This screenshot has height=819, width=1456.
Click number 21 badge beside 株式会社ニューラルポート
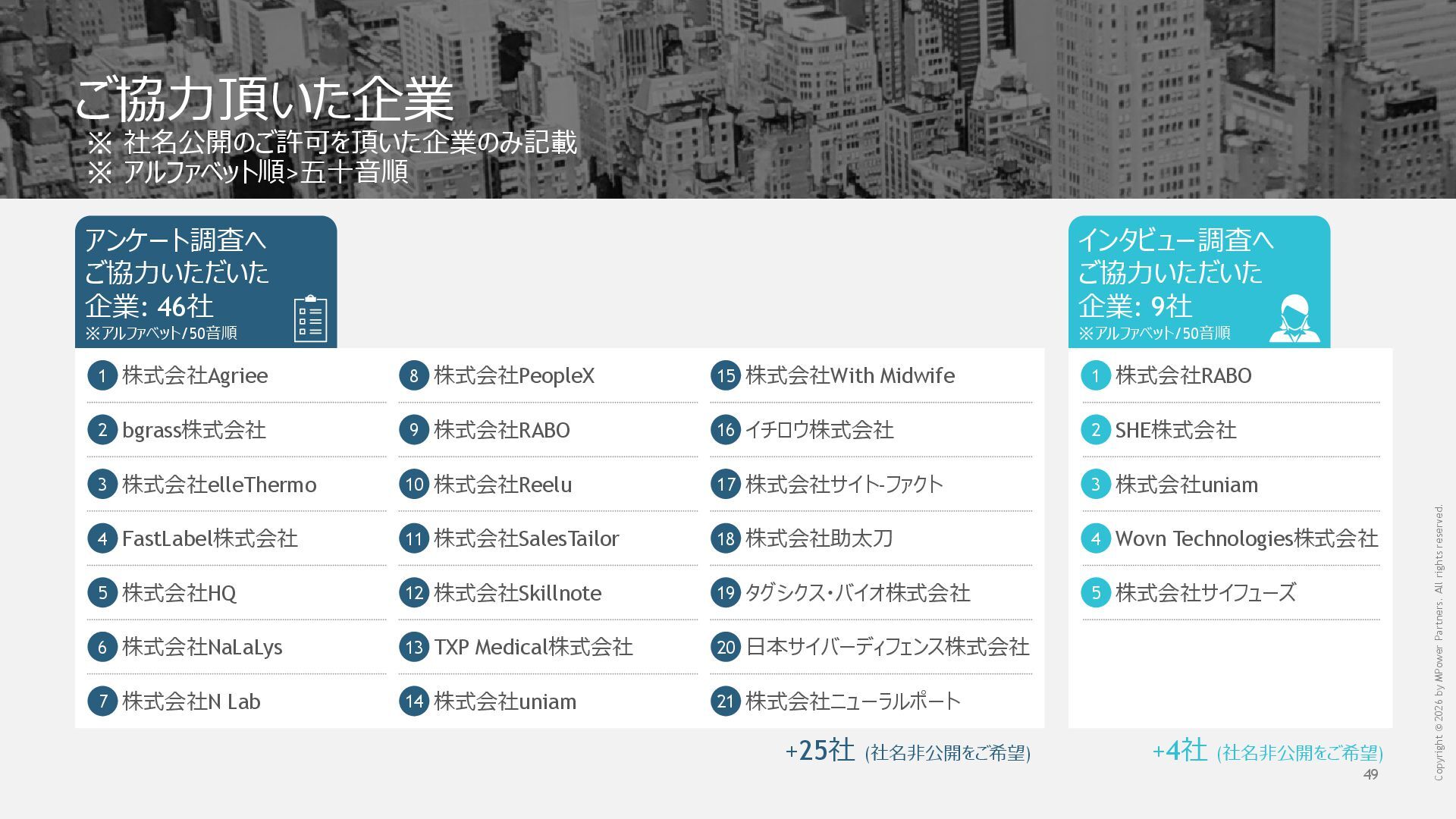coord(725,701)
